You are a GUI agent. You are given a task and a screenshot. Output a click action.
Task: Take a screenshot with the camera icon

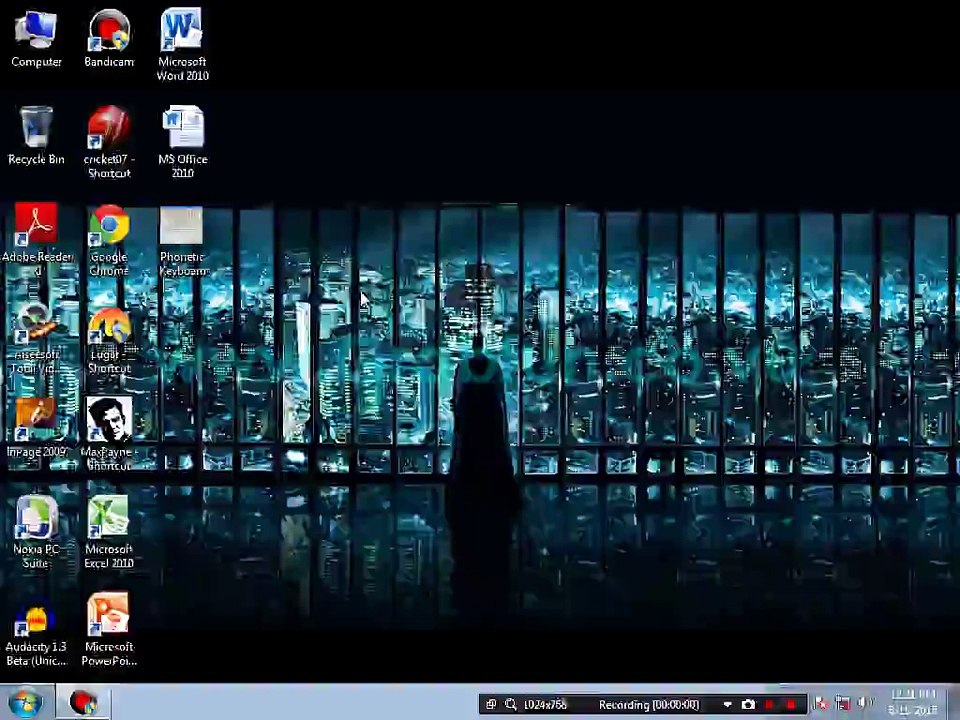(x=748, y=705)
